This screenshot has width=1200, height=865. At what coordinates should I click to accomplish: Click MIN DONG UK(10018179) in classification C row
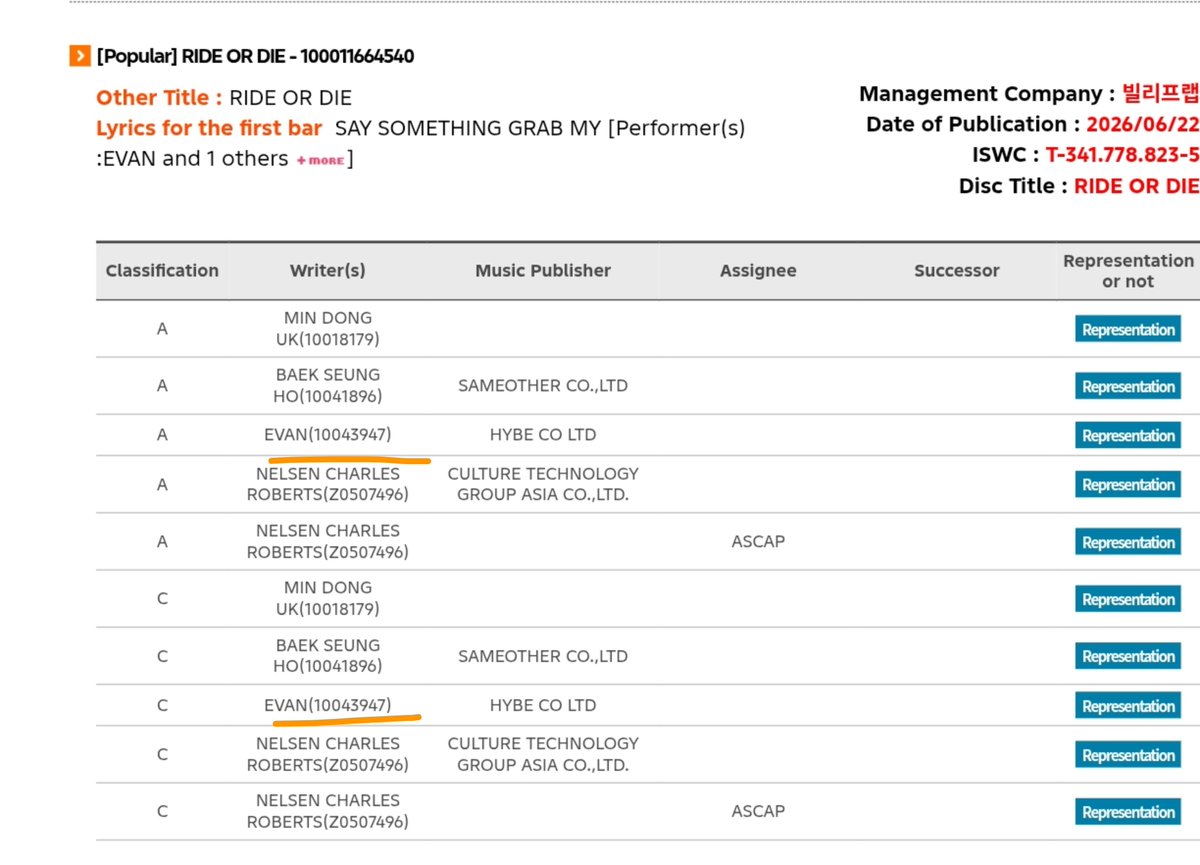click(328, 598)
